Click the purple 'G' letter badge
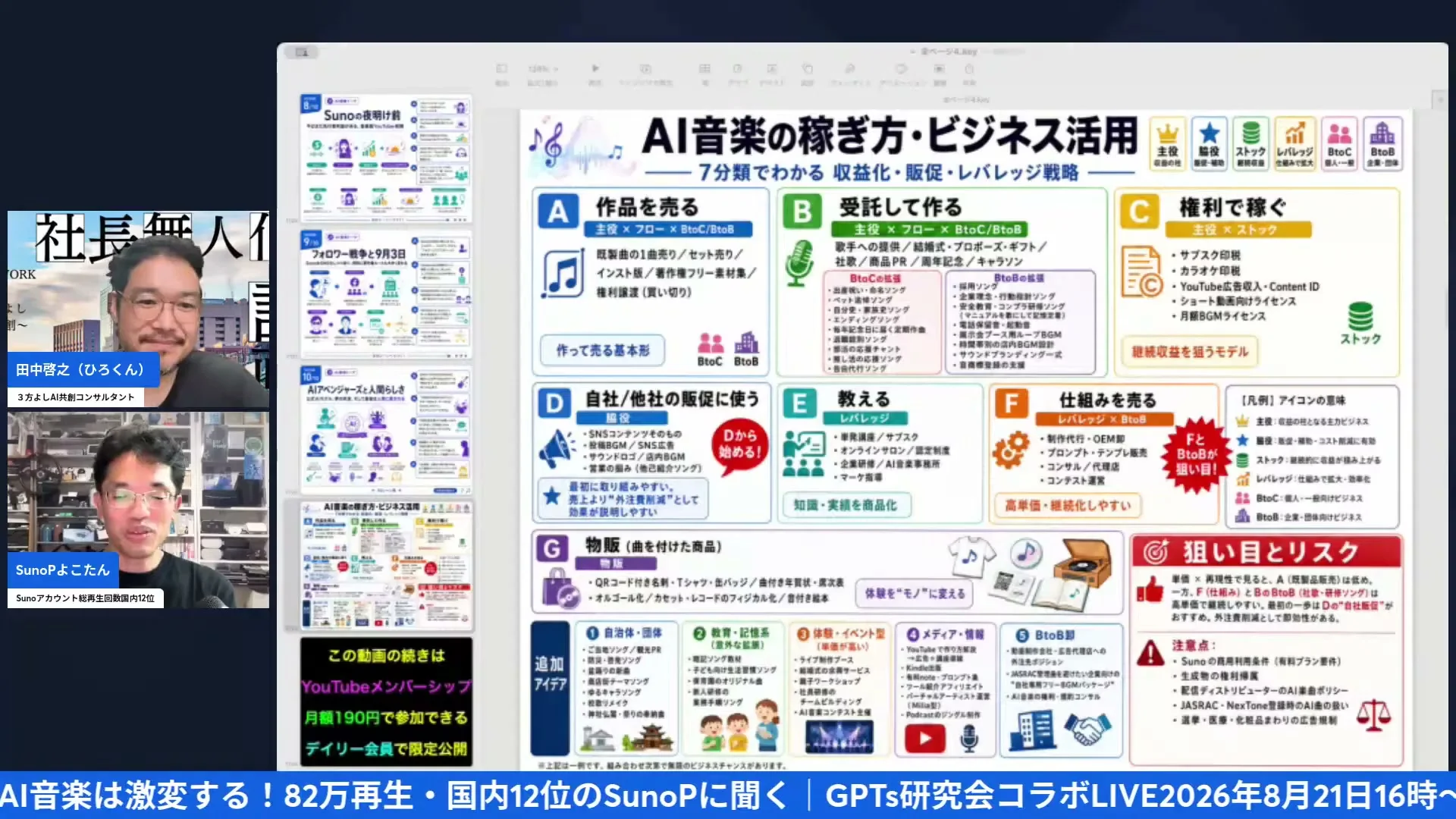This screenshot has height=819, width=1456. pyautogui.click(x=553, y=548)
